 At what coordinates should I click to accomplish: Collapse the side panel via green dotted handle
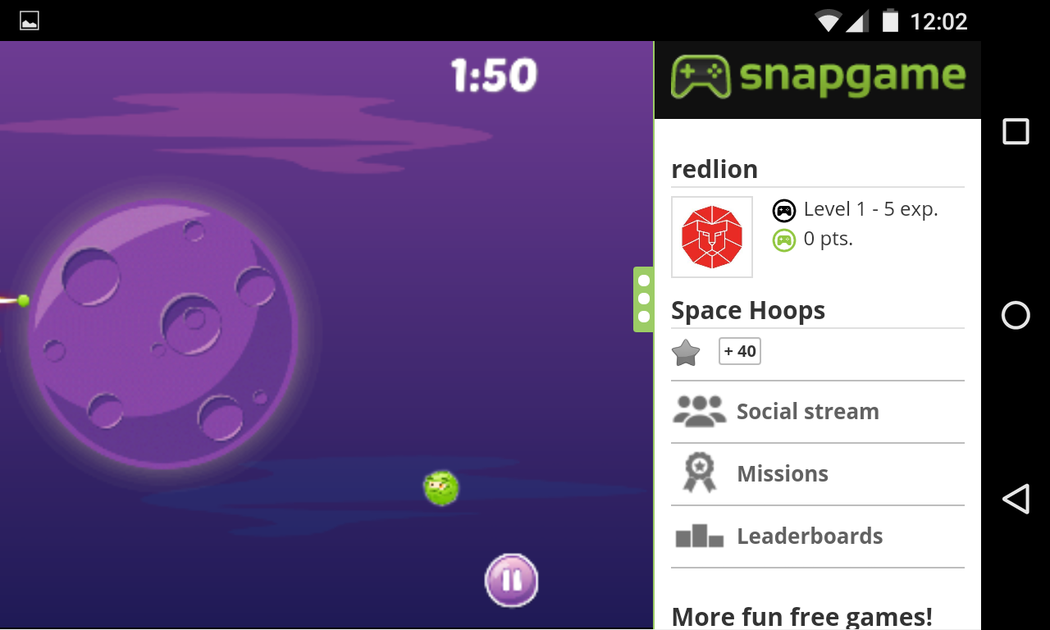pyautogui.click(x=644, y=299)
